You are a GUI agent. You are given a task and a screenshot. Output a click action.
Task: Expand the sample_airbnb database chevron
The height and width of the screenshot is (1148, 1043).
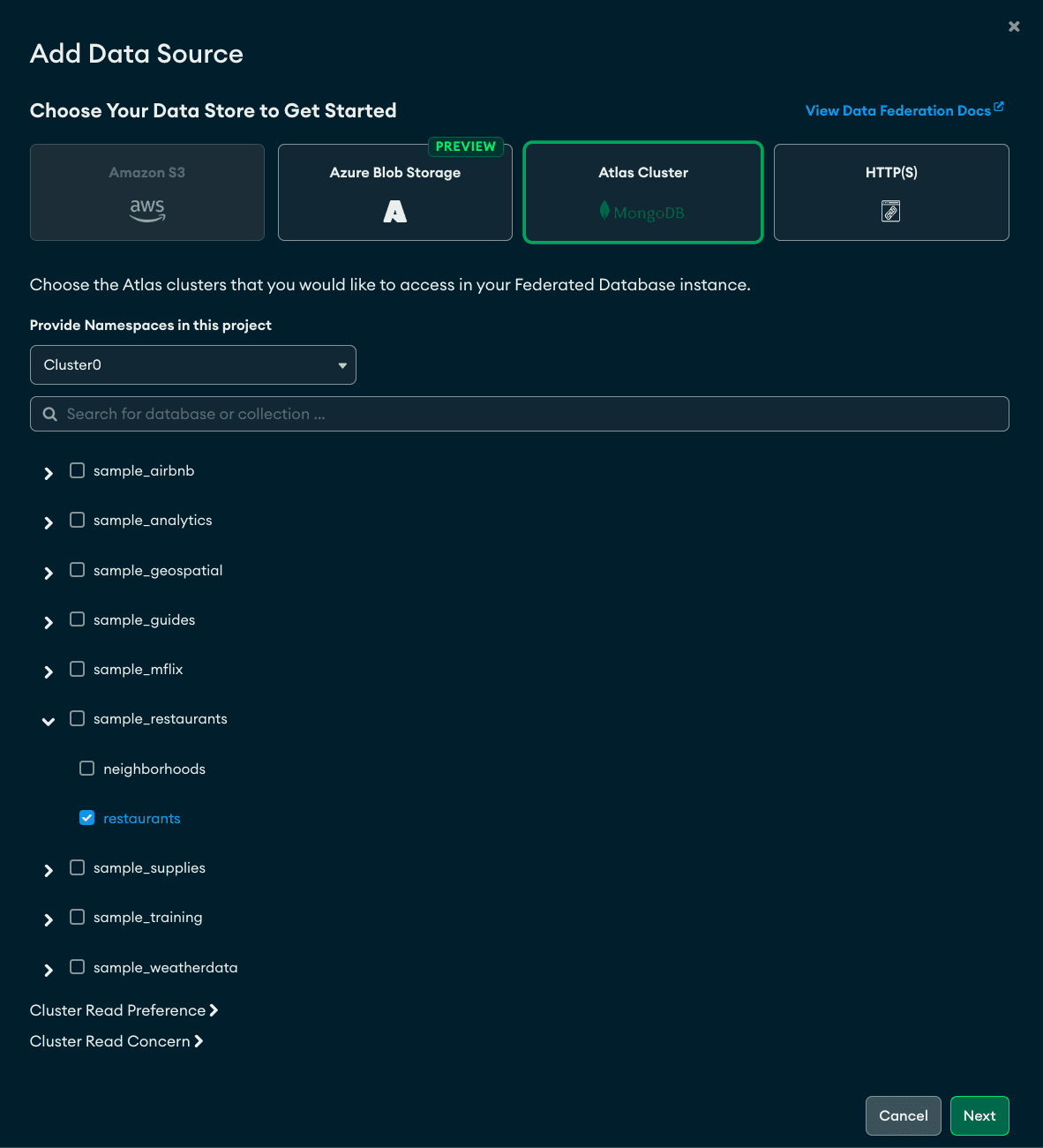point(49,473)
